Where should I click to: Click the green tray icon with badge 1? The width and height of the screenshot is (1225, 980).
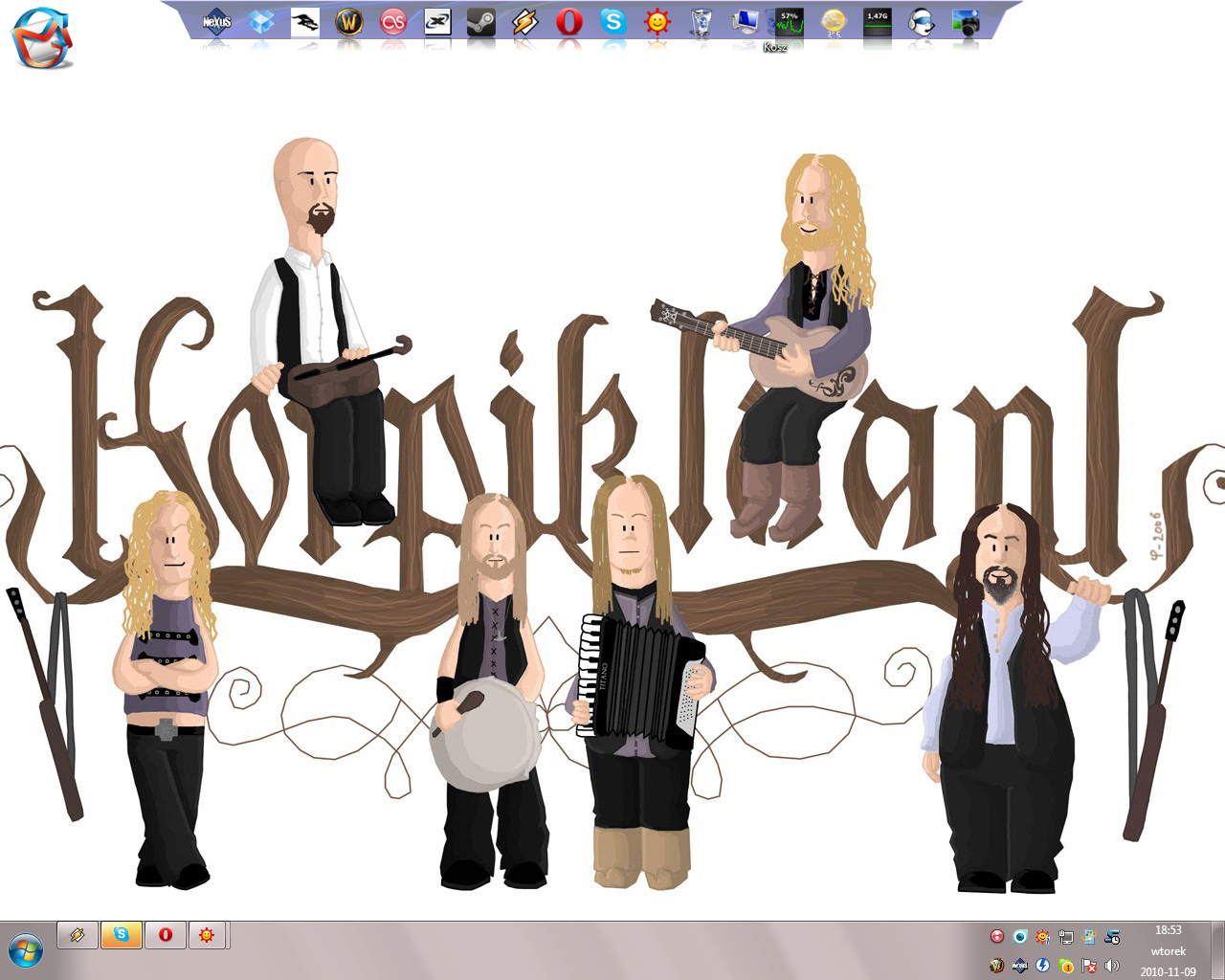tap(1065, 966)
